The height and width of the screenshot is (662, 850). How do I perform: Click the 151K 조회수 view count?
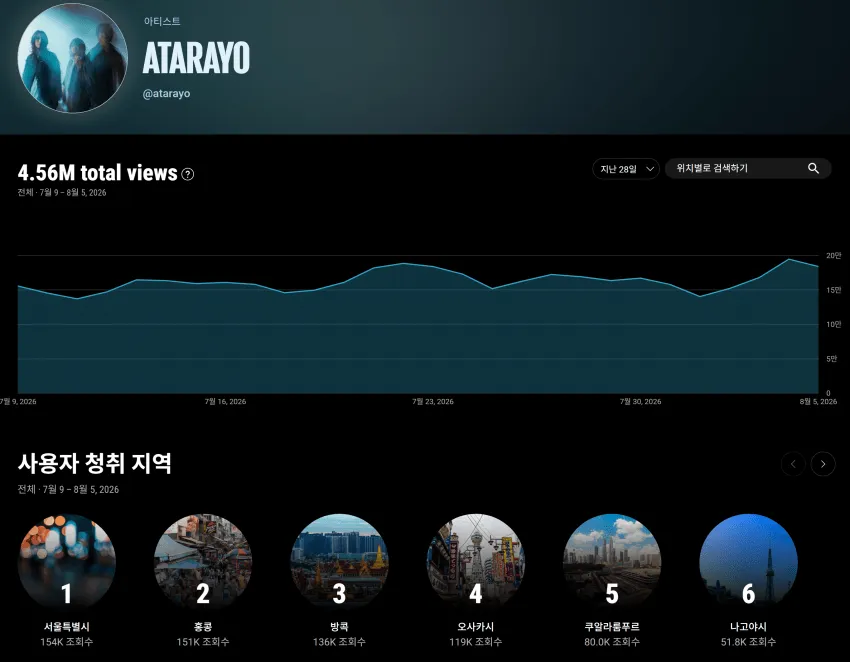point(203,642)
